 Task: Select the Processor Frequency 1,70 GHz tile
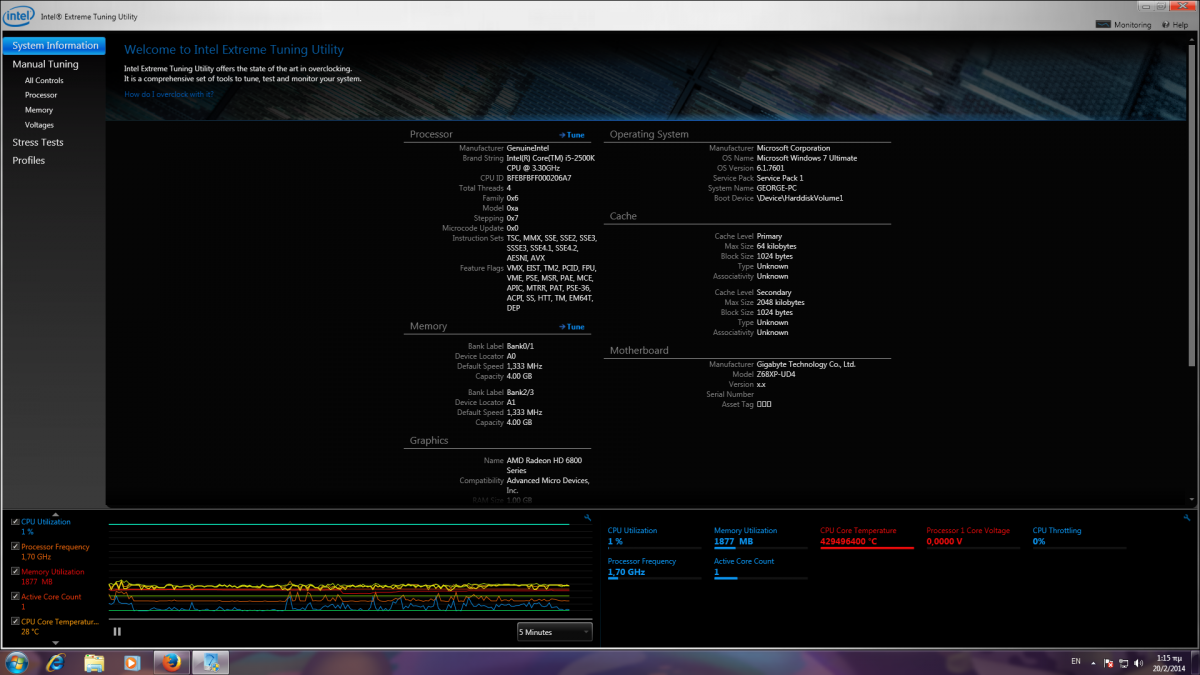[x=655, y=568]
